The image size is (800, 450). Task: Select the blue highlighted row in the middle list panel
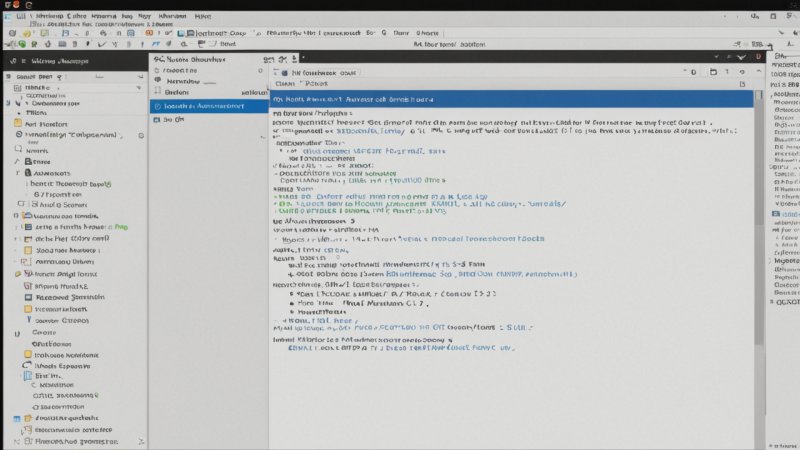(x=209, y=106)
